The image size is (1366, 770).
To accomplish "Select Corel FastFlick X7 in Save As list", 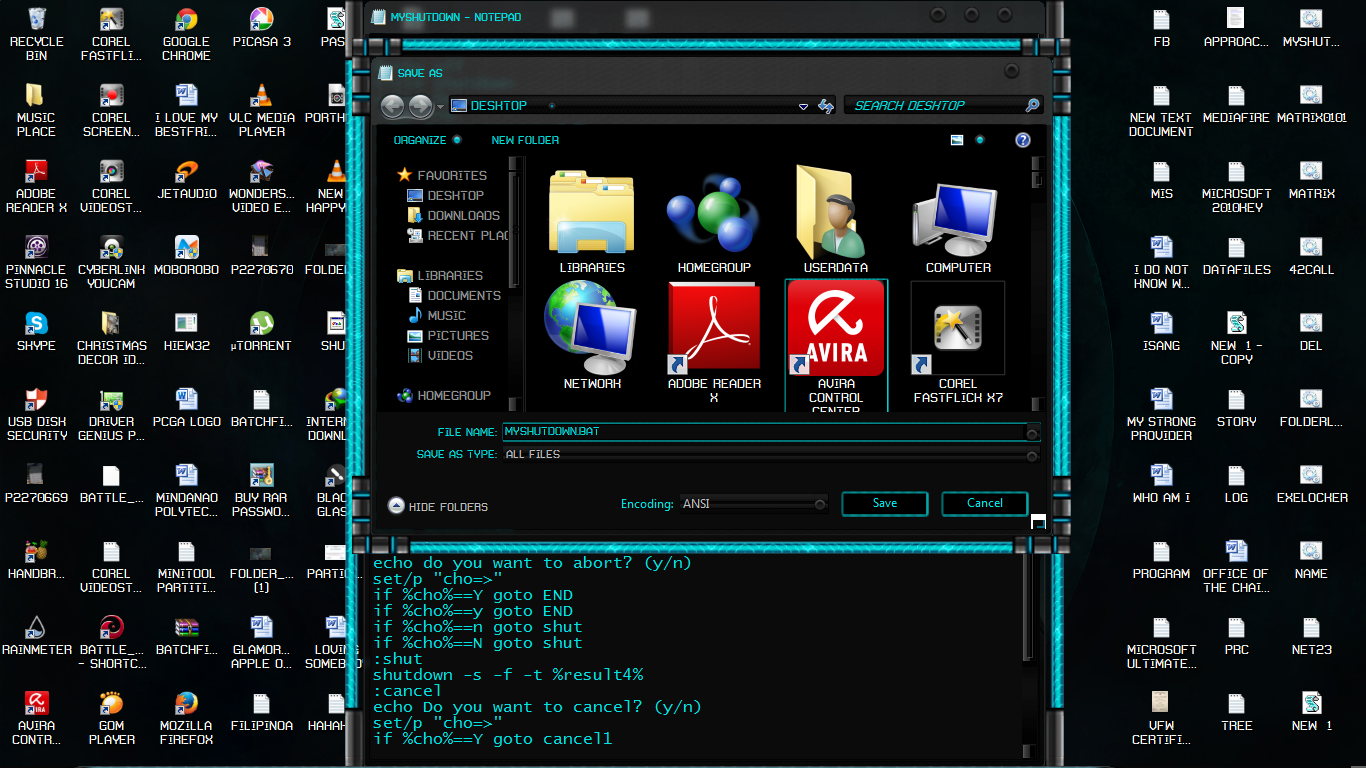I will click(958, 343).
